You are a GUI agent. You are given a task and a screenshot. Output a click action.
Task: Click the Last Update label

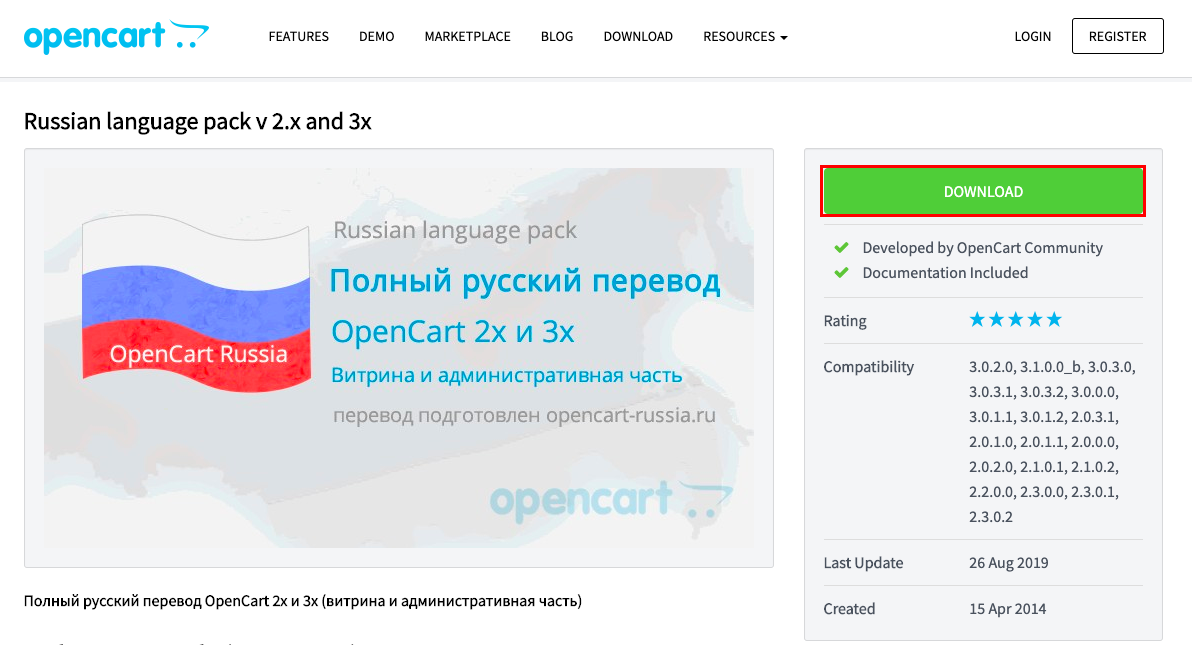coord(863,563)
